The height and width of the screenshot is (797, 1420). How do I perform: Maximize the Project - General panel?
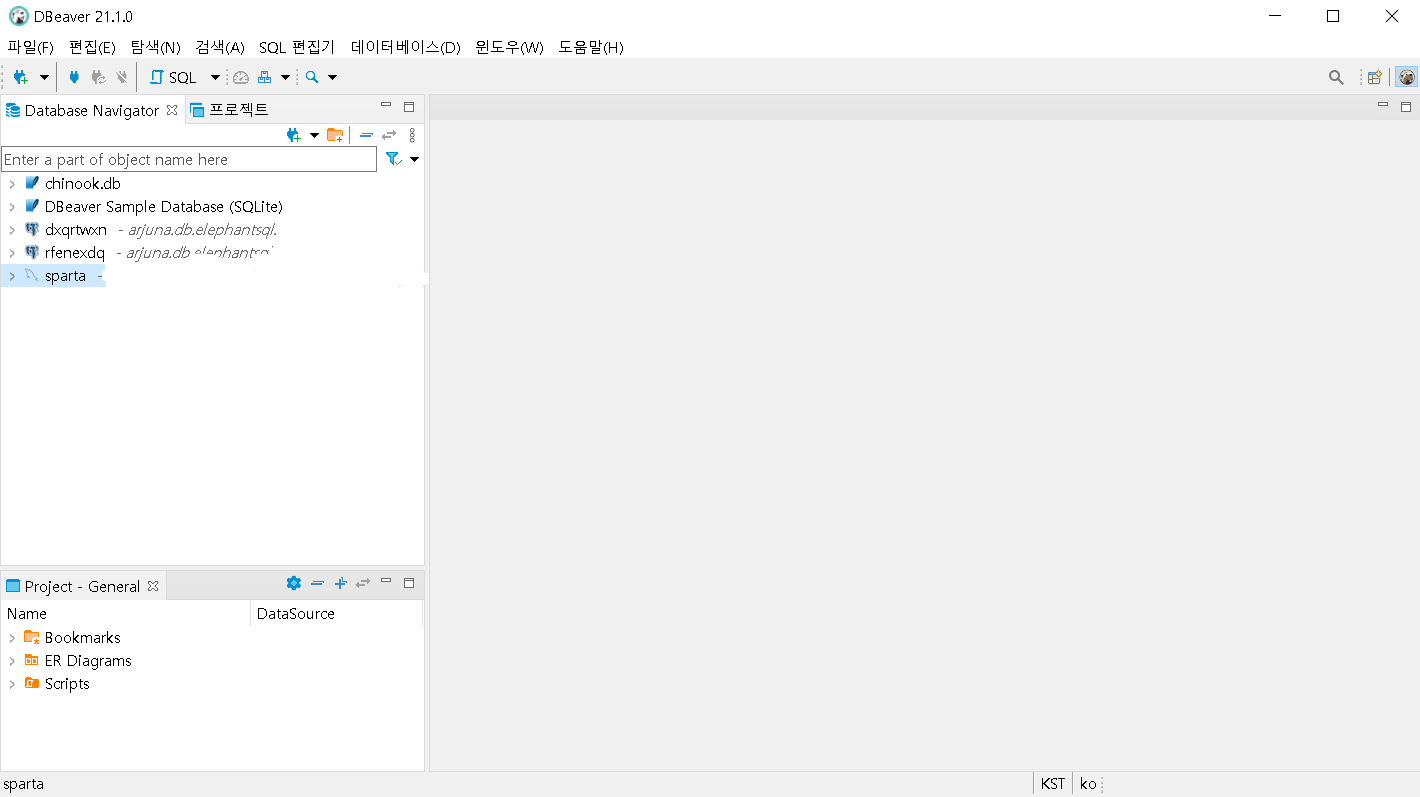coord(408,582)
